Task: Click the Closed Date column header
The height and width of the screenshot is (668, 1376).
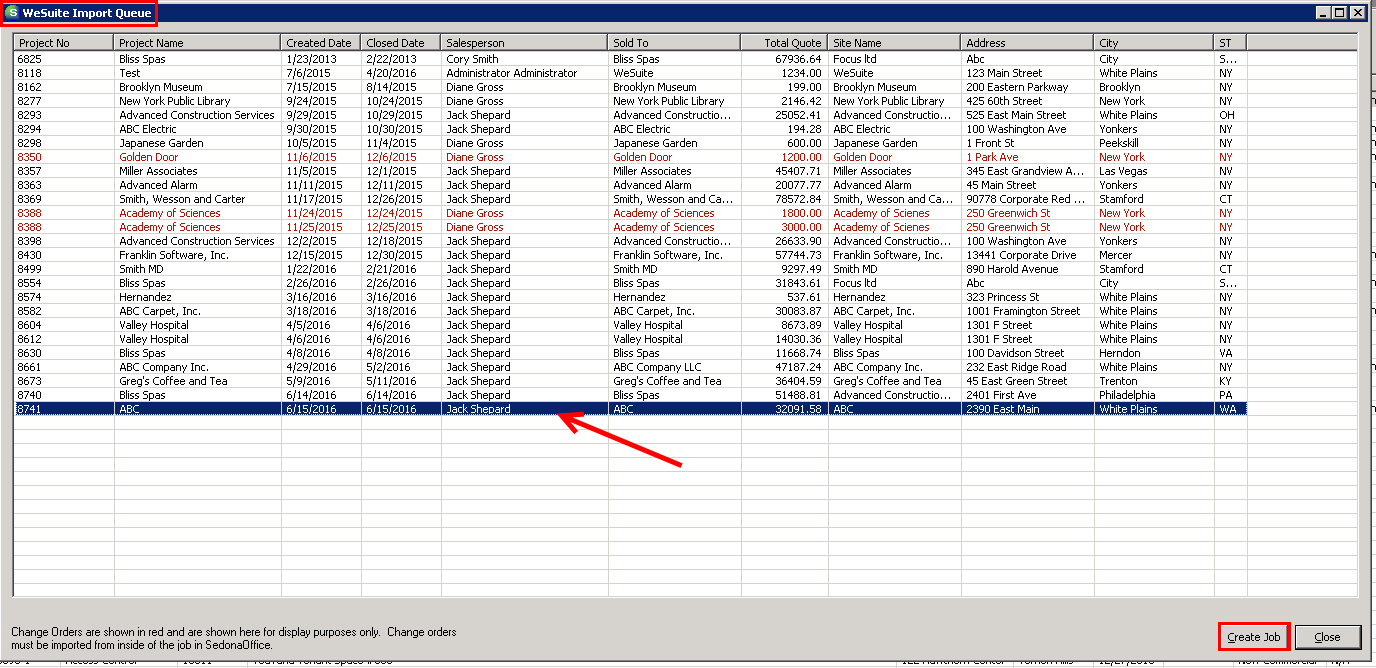Action: [401, 43]
